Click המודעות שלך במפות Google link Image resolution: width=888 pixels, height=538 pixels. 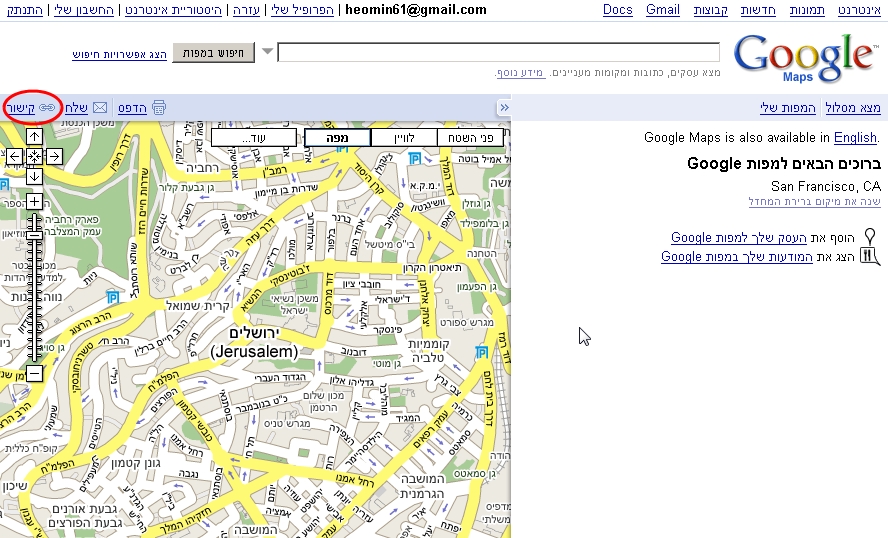(737, 257)
